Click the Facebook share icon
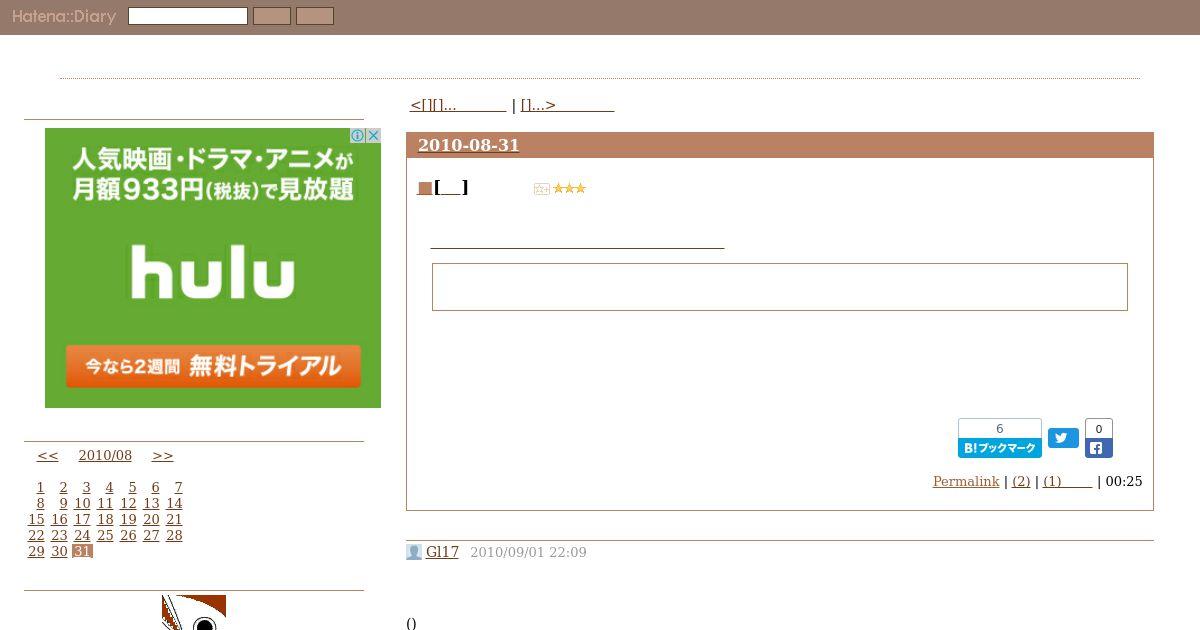The width and height of the screenshot is (1200, 630). [1098, 448]
